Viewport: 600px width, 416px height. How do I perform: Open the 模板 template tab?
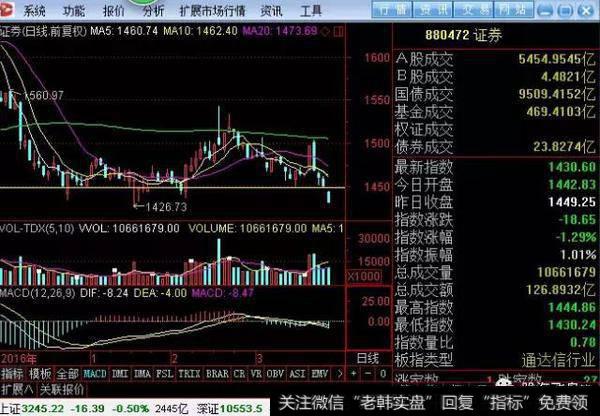coord(39,374)
